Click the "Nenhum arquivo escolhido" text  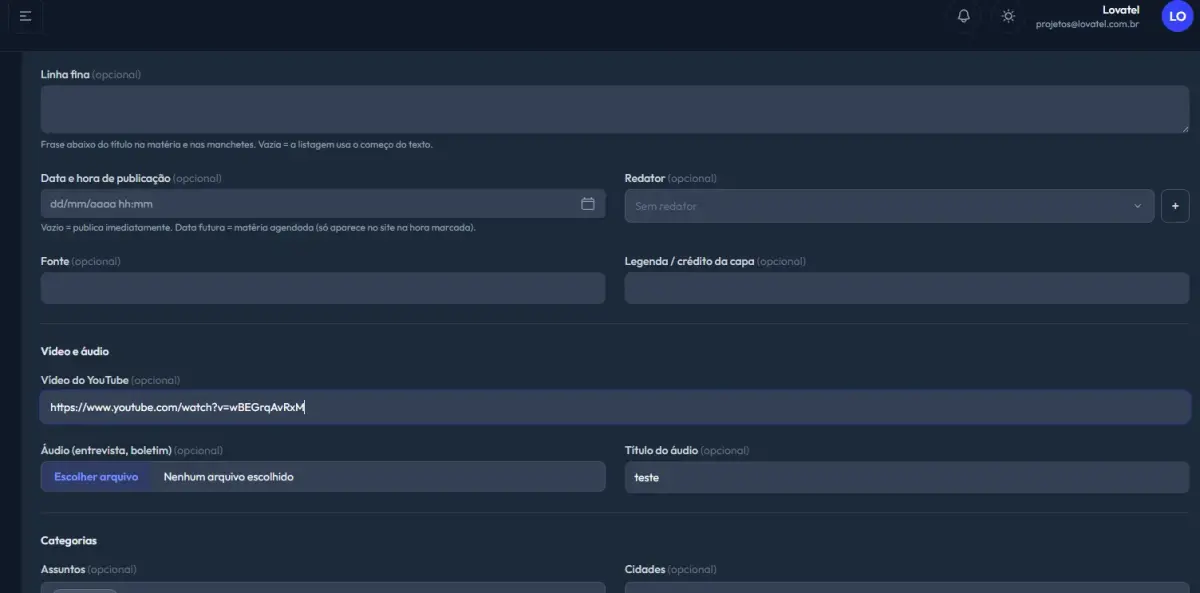pos(229,477)
